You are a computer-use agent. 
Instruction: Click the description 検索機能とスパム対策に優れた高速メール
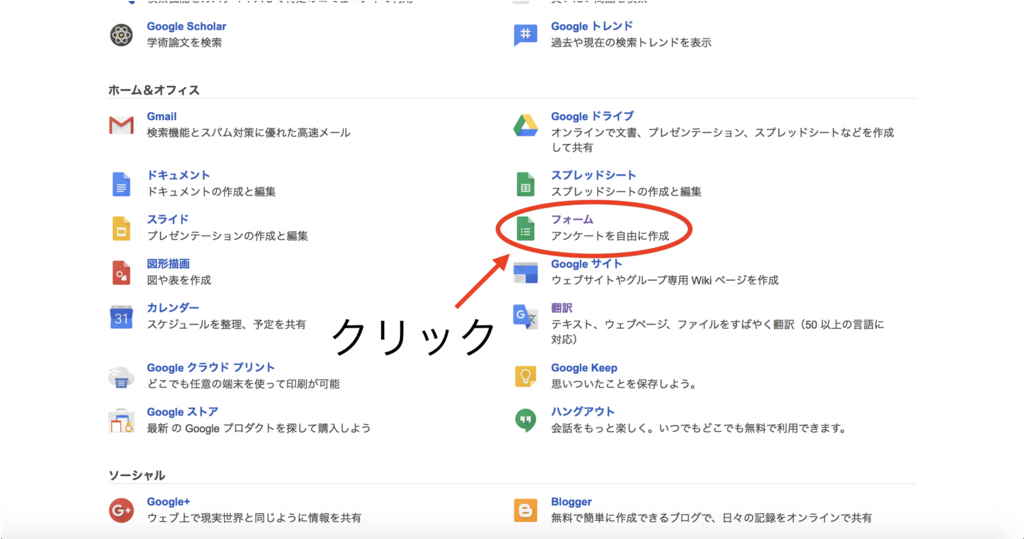point(248,133)
